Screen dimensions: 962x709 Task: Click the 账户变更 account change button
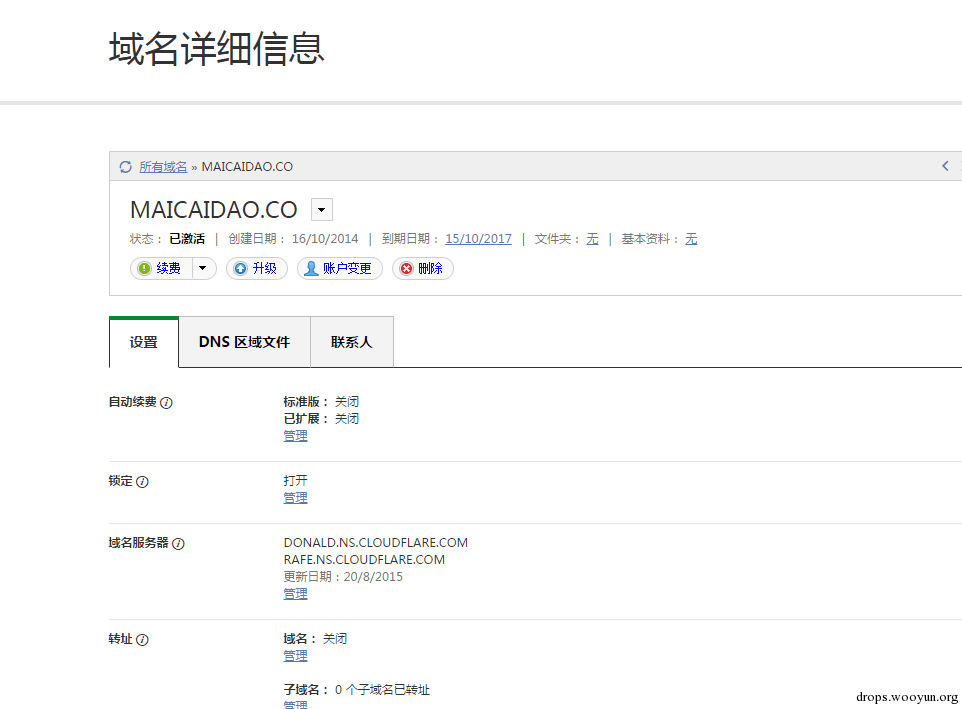[339, 269]
